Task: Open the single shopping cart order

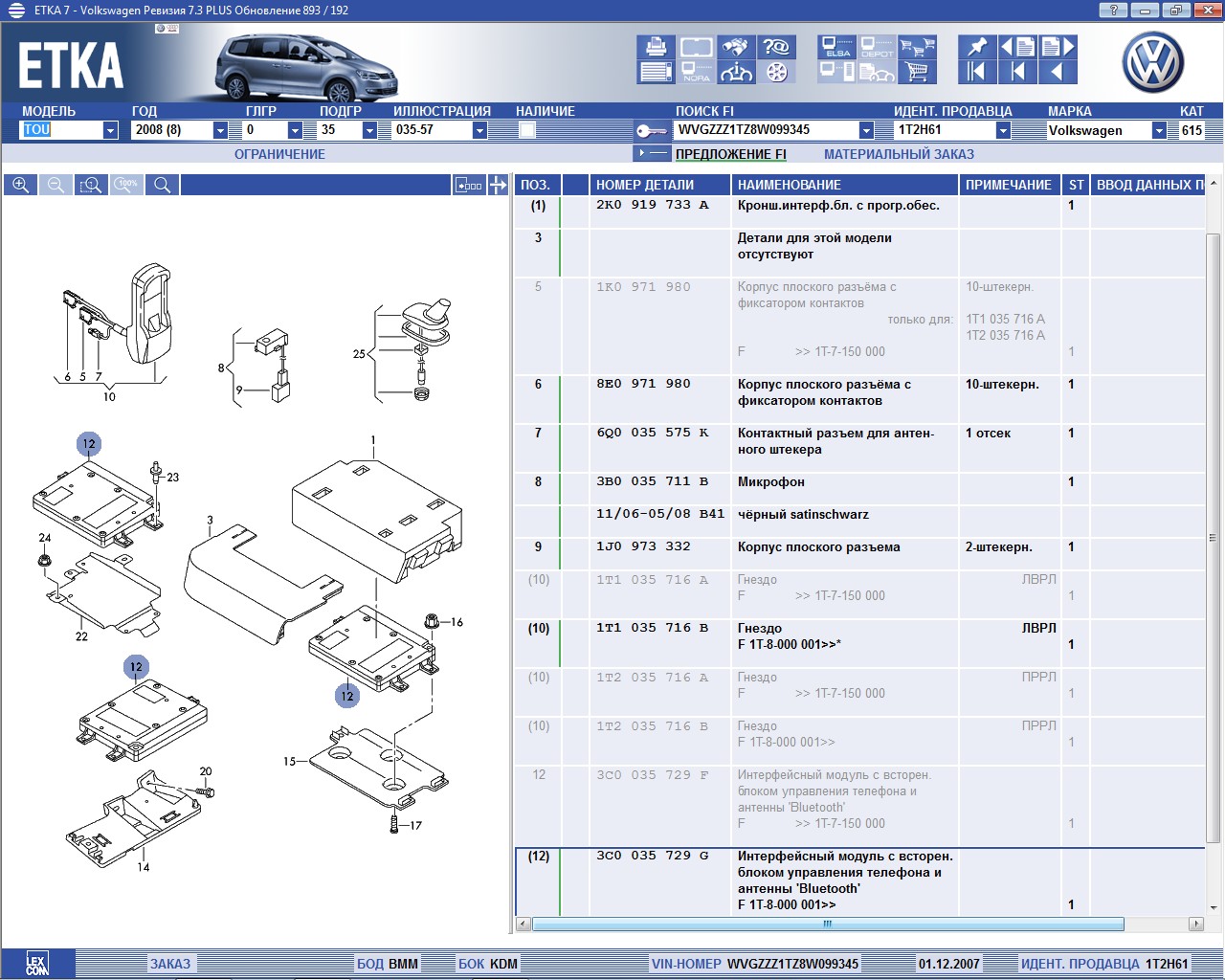Action: 917,72
